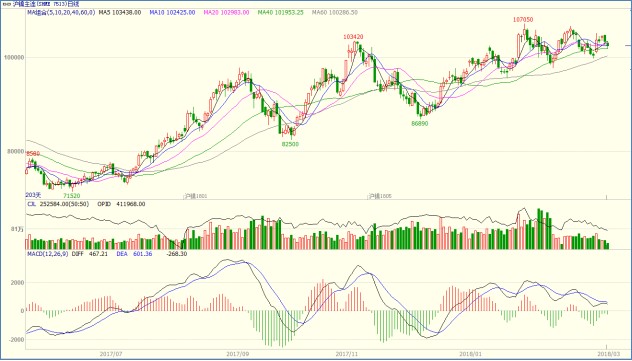Screen dimensions: 632x361
Task: Click the green MA40 101953.25 legend
Action: coord(280,13)
